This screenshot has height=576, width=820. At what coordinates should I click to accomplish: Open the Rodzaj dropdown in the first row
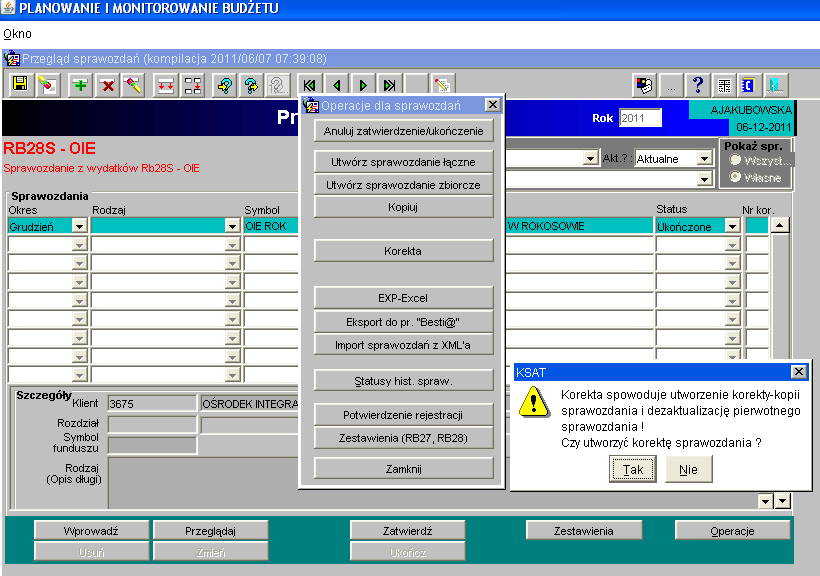(x=233, y=226)
